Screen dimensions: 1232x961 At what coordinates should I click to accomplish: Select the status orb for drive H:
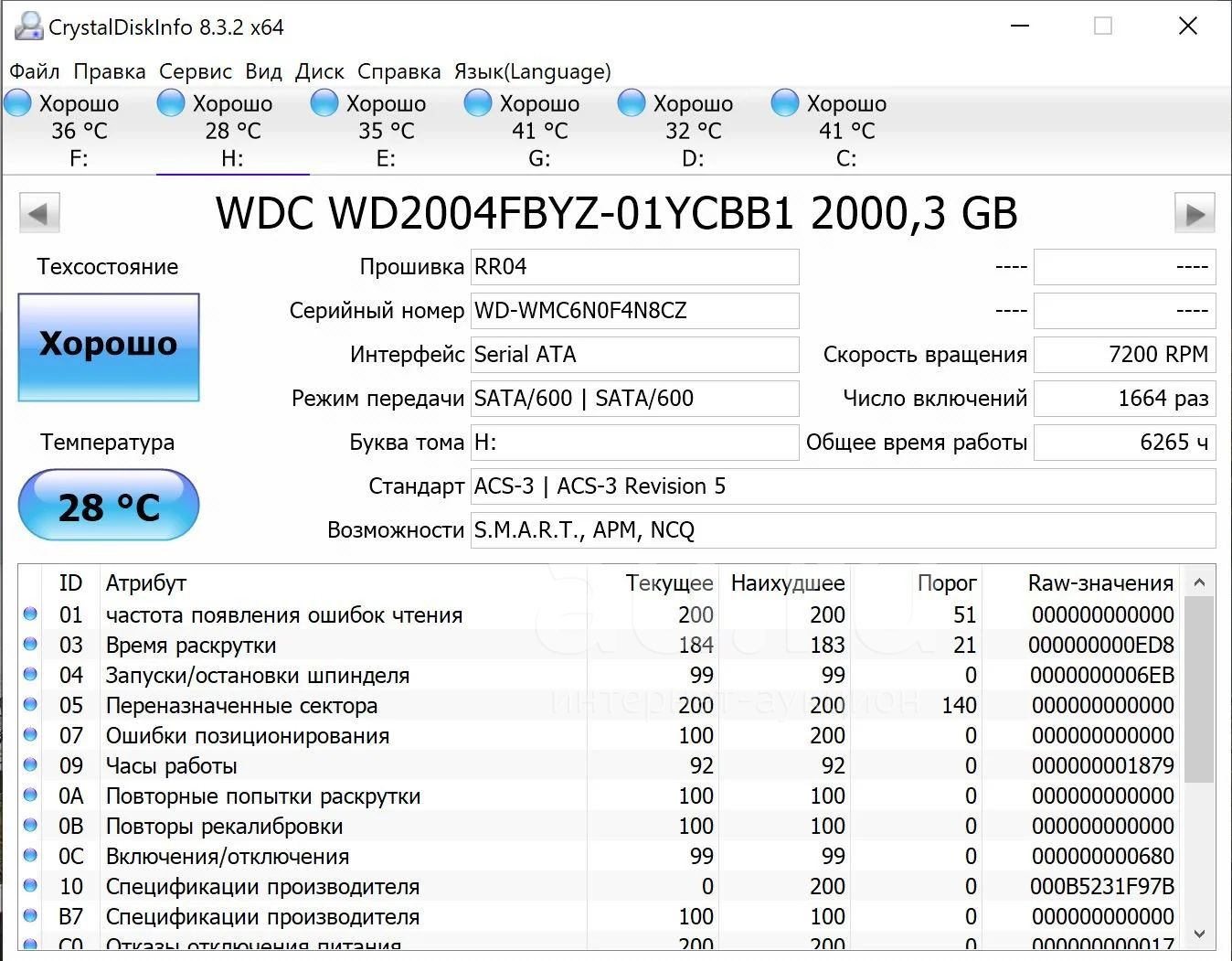click(171, 103)
